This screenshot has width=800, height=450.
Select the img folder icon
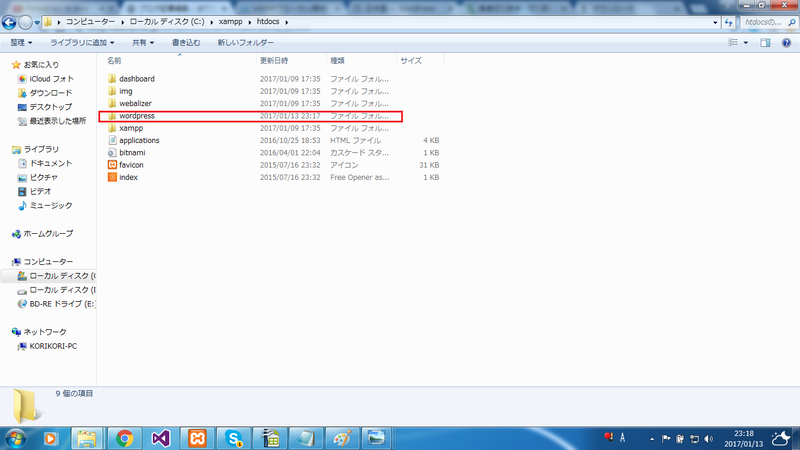112,91
